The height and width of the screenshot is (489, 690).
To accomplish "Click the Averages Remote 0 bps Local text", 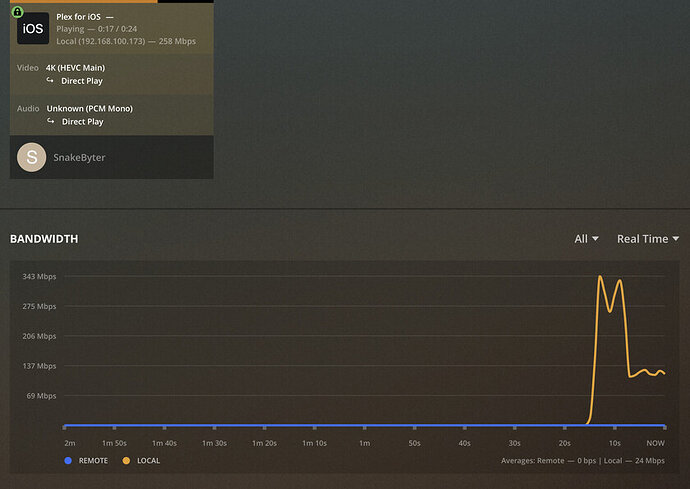I will pyautogui.click(x=583, y=461).
